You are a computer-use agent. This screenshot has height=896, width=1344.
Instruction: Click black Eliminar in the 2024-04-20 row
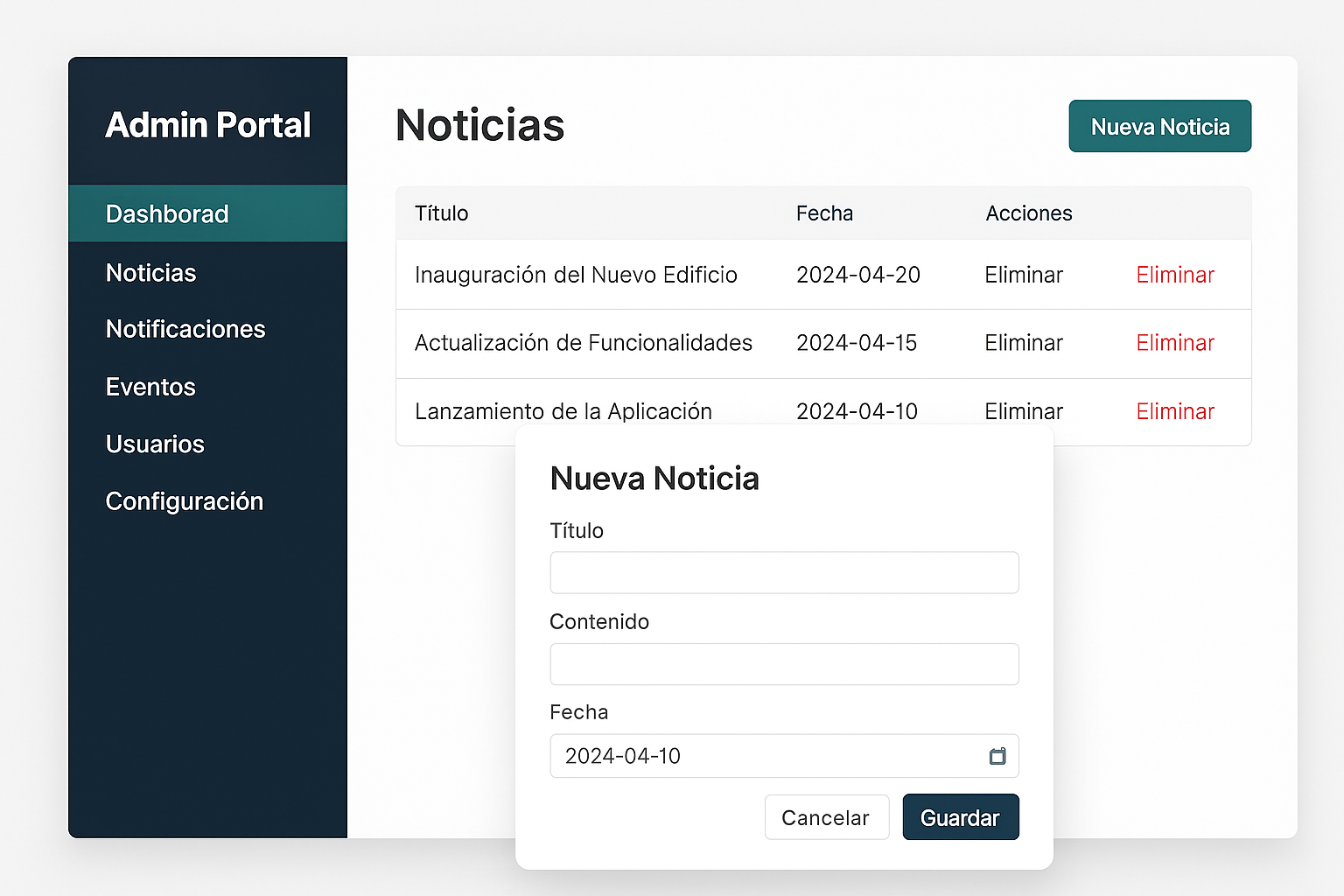point(1023,275)
